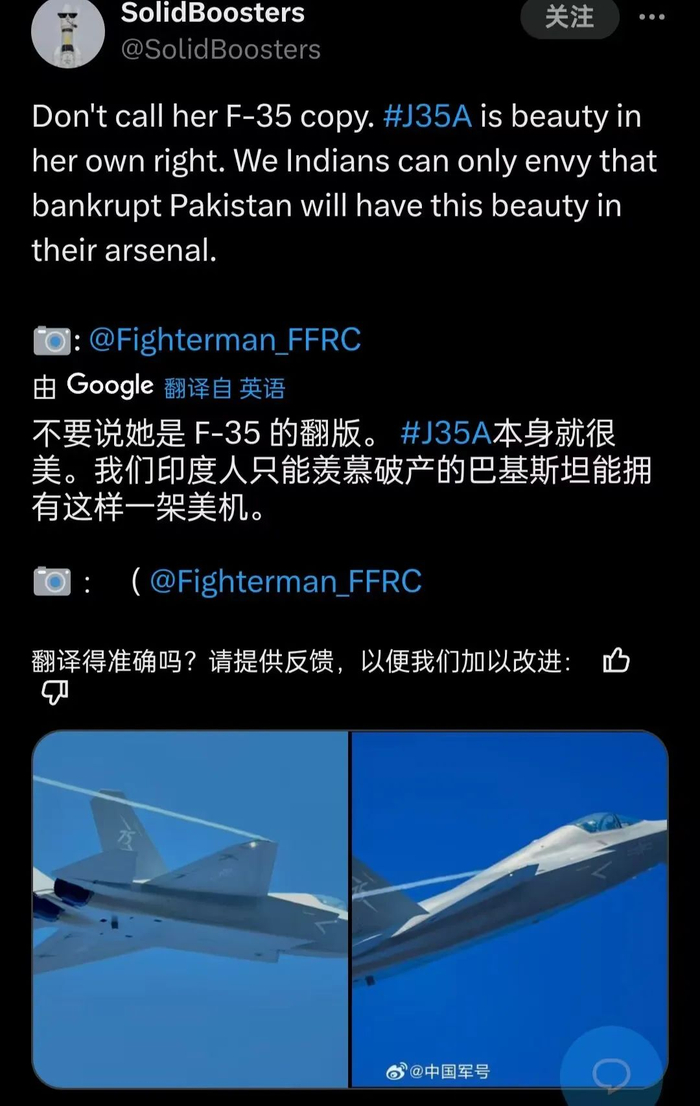Click Weibo @中国军号 watermark on photo
This screenshot has height=1106, width=700.
(438, 1071)
